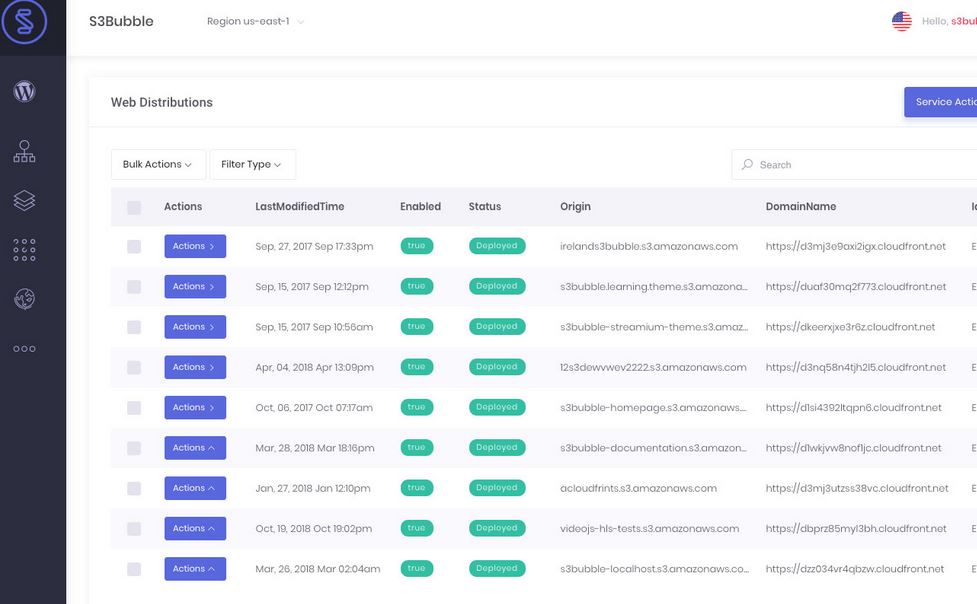Open Actions menu for 12s3dewvwev2222 row

(195, 367)
